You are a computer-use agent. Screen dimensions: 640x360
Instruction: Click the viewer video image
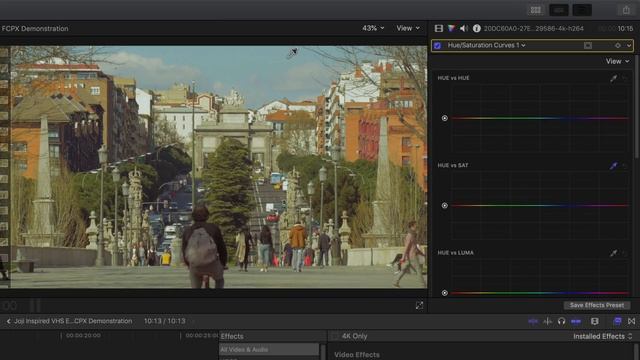pos(218,167)
